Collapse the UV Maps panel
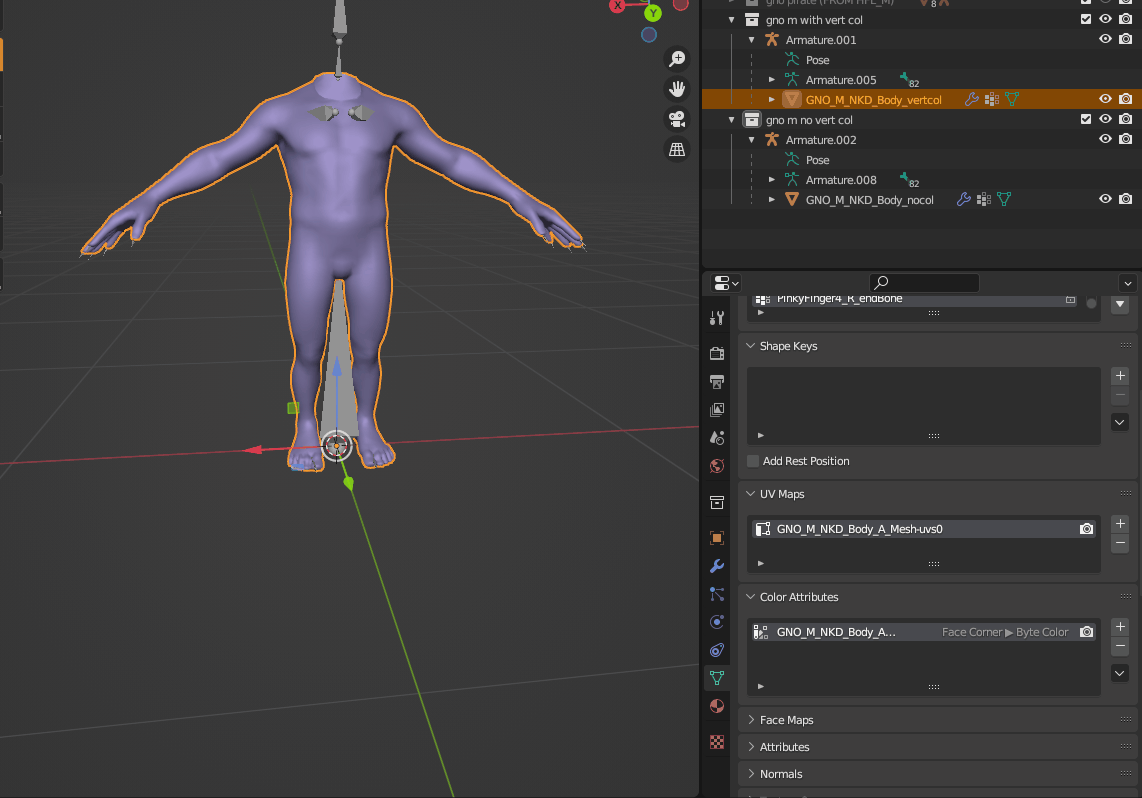 point(750,494)
